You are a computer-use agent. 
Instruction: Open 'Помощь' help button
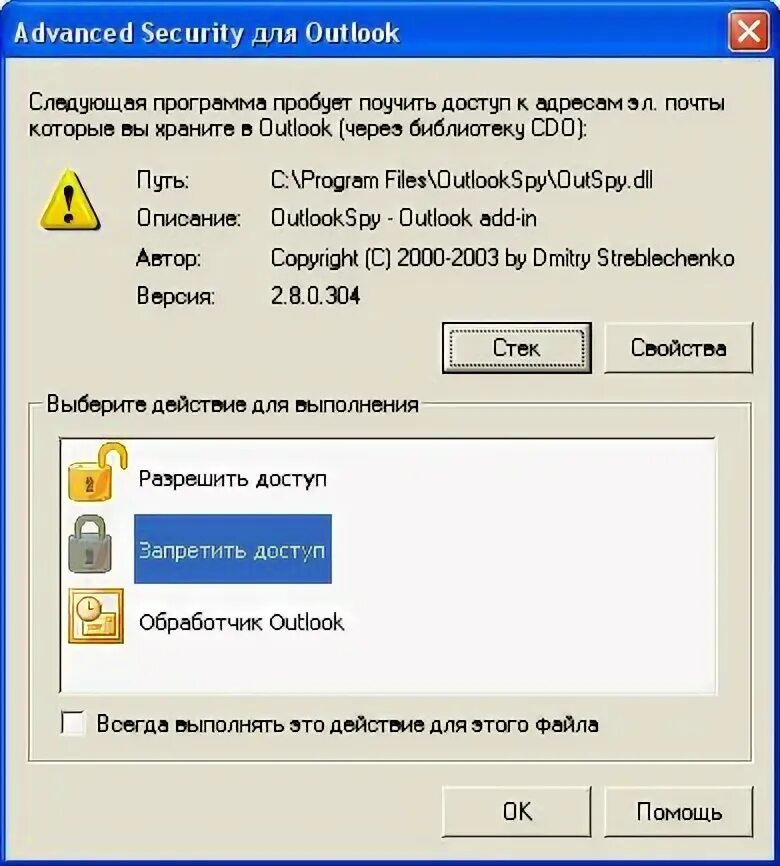pyautogui.click(x=678, y=812)
